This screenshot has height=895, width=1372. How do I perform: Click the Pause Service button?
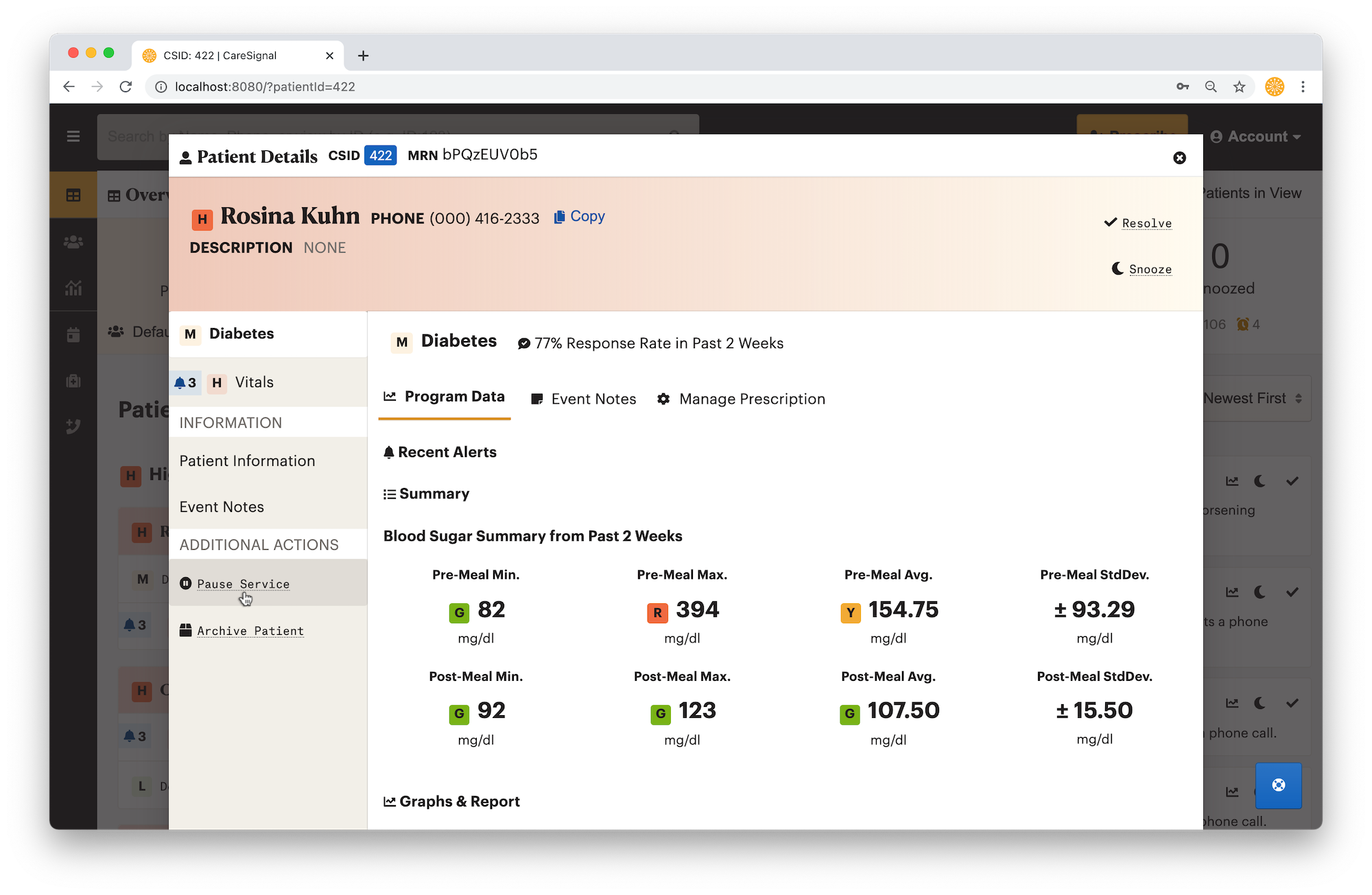tap(243, 583)
